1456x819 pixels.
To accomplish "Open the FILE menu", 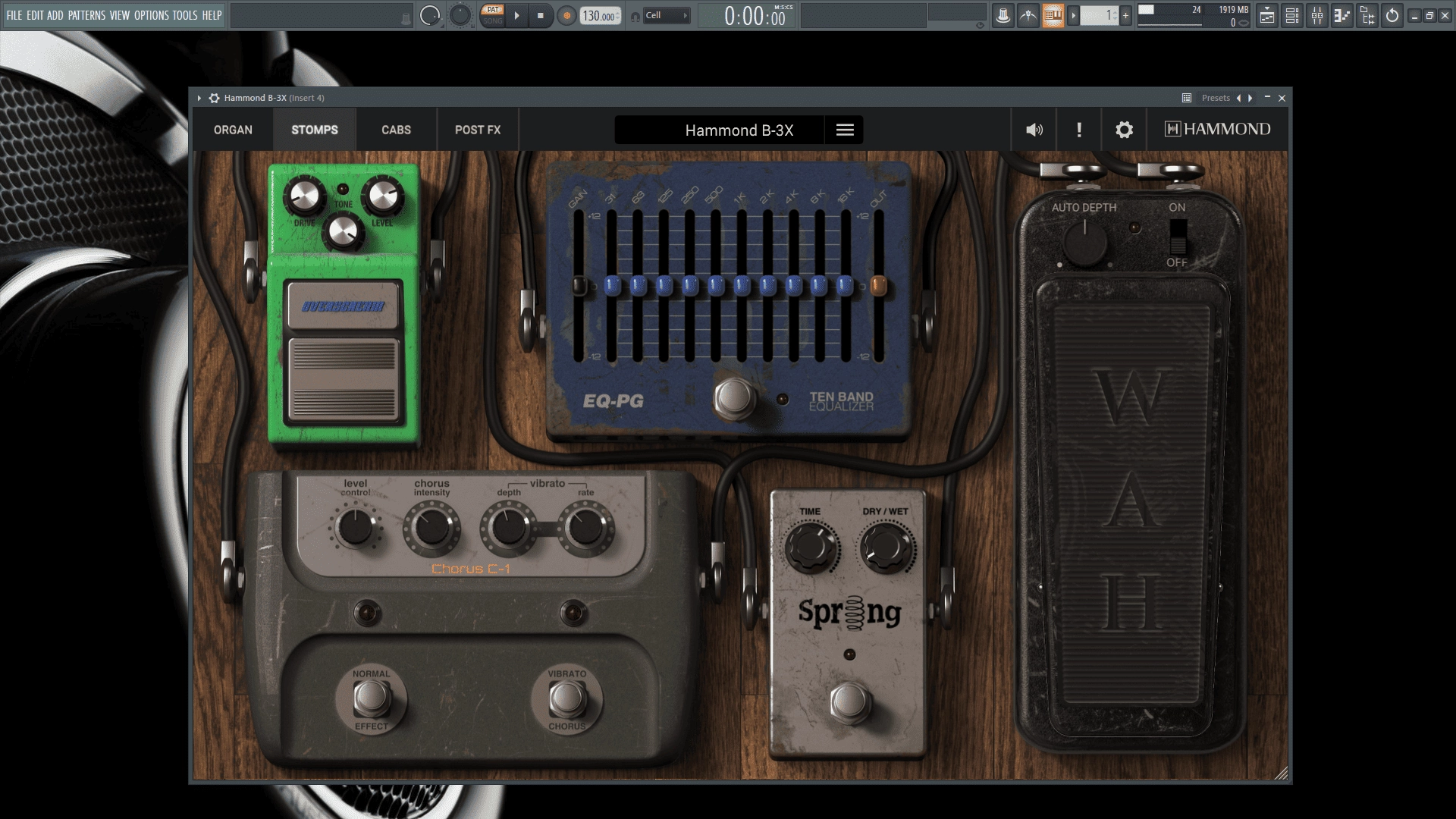I will [14, 15].
